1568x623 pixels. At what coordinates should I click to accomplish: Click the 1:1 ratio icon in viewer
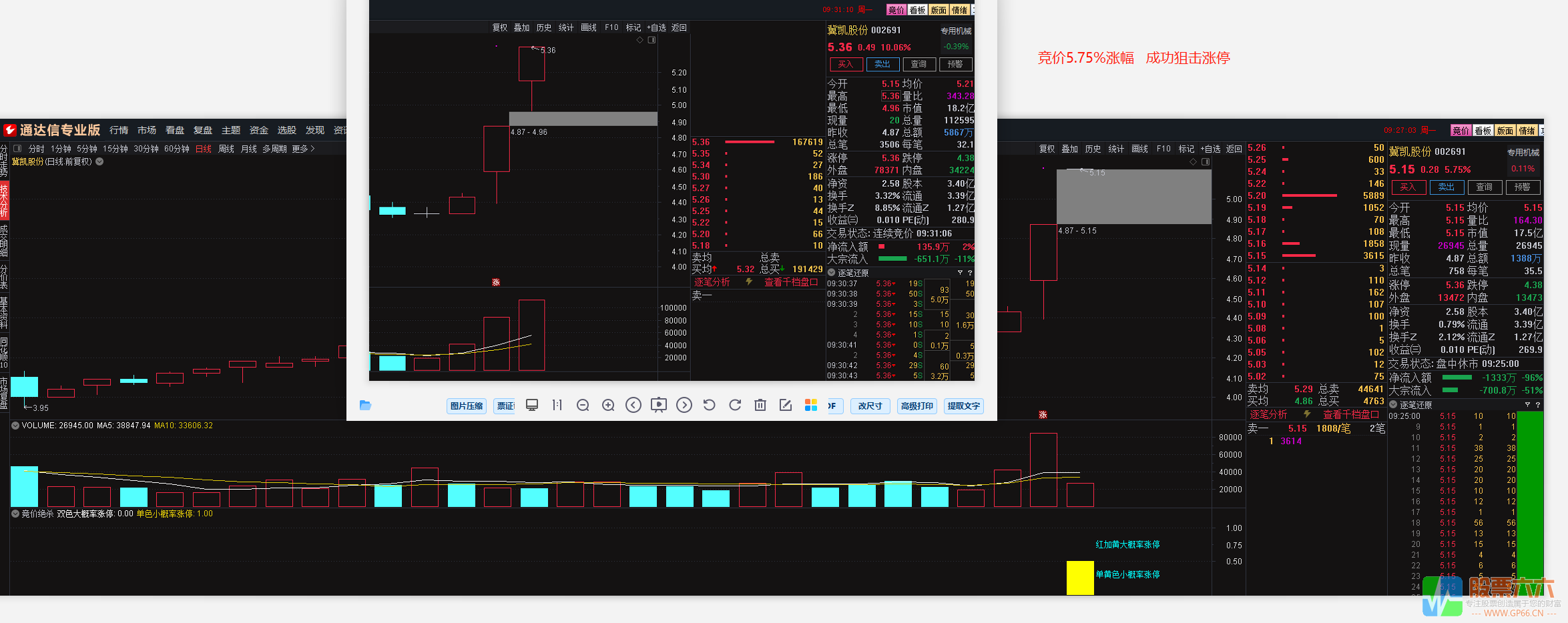click(557, 405)
